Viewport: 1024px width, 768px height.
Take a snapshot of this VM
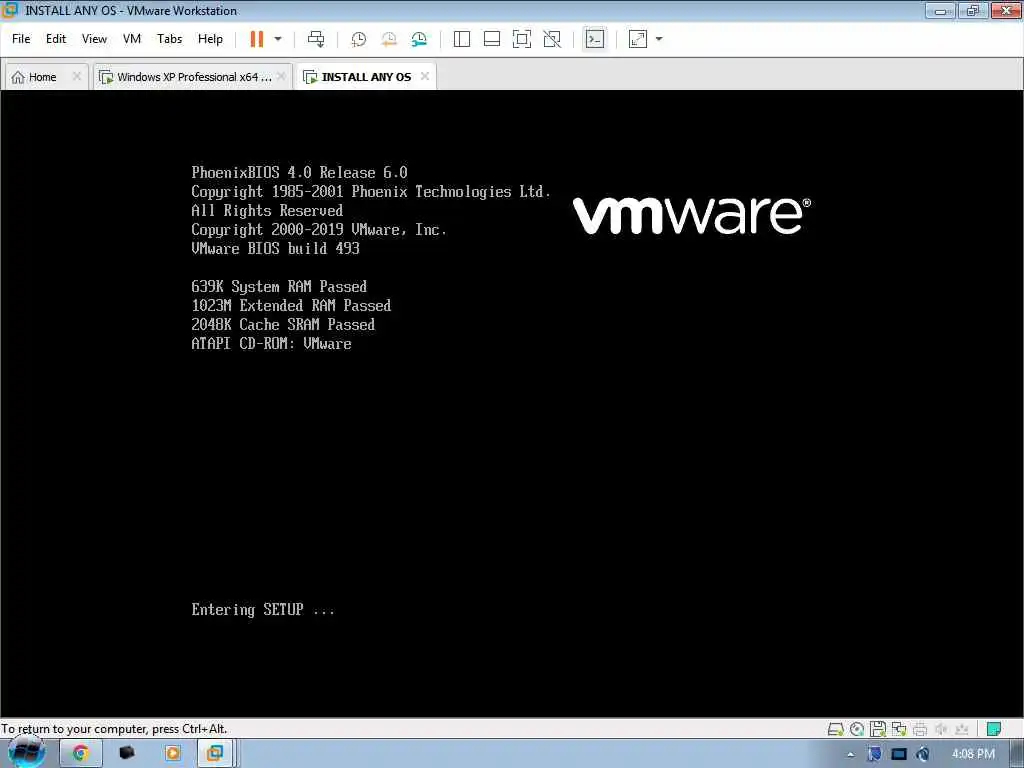click(x=359, y=39)
